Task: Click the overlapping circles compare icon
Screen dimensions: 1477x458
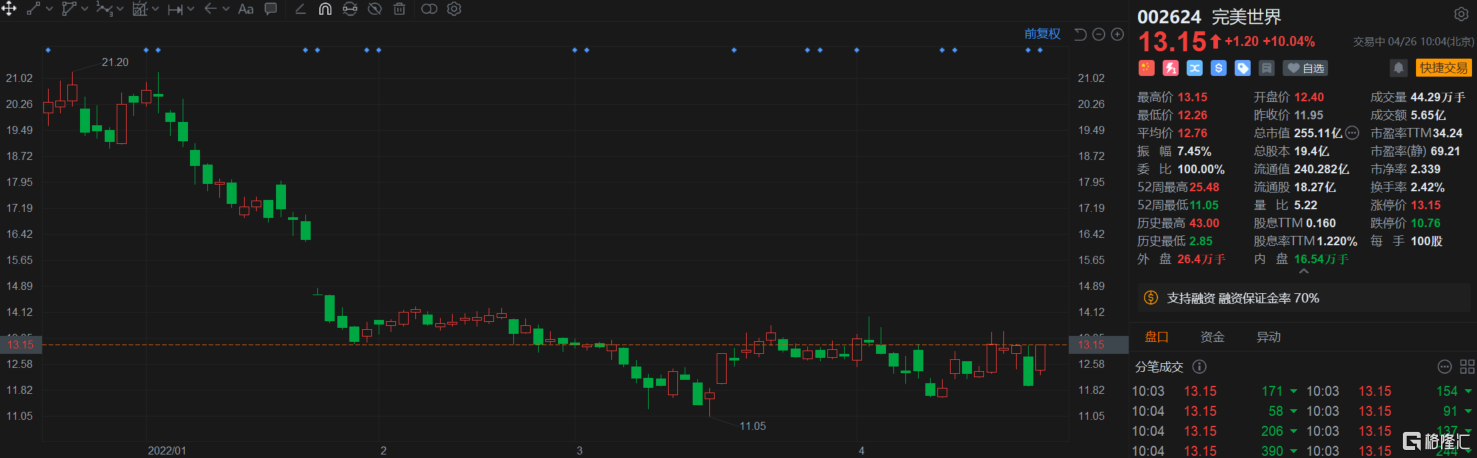Action: (429, 9)
